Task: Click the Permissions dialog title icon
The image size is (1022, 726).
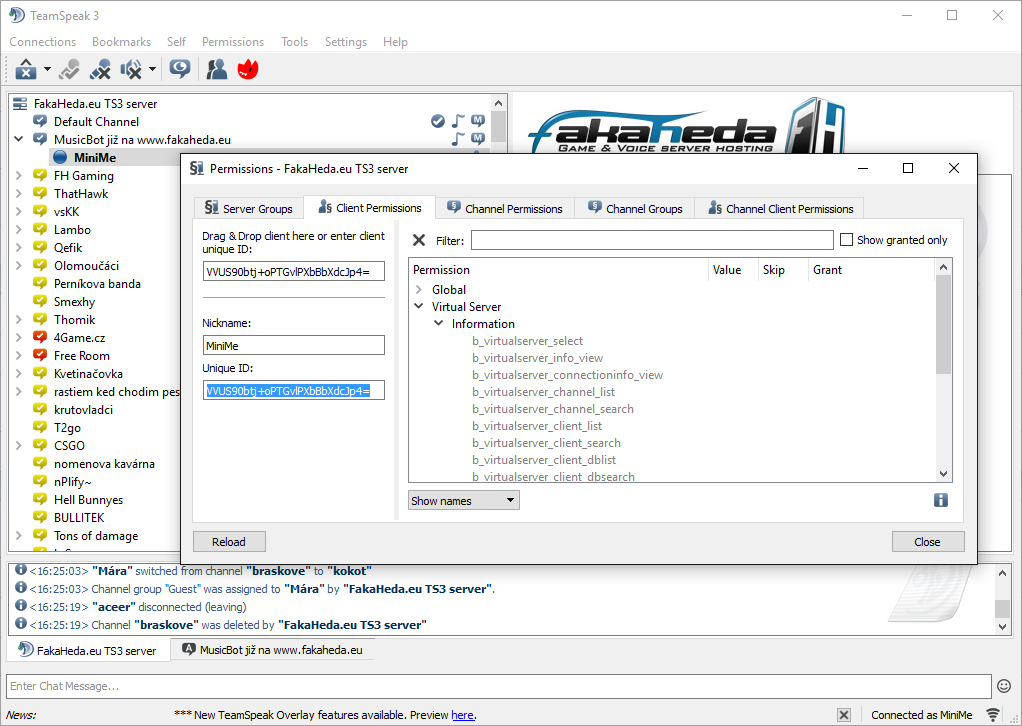Action: coord(196,168)
